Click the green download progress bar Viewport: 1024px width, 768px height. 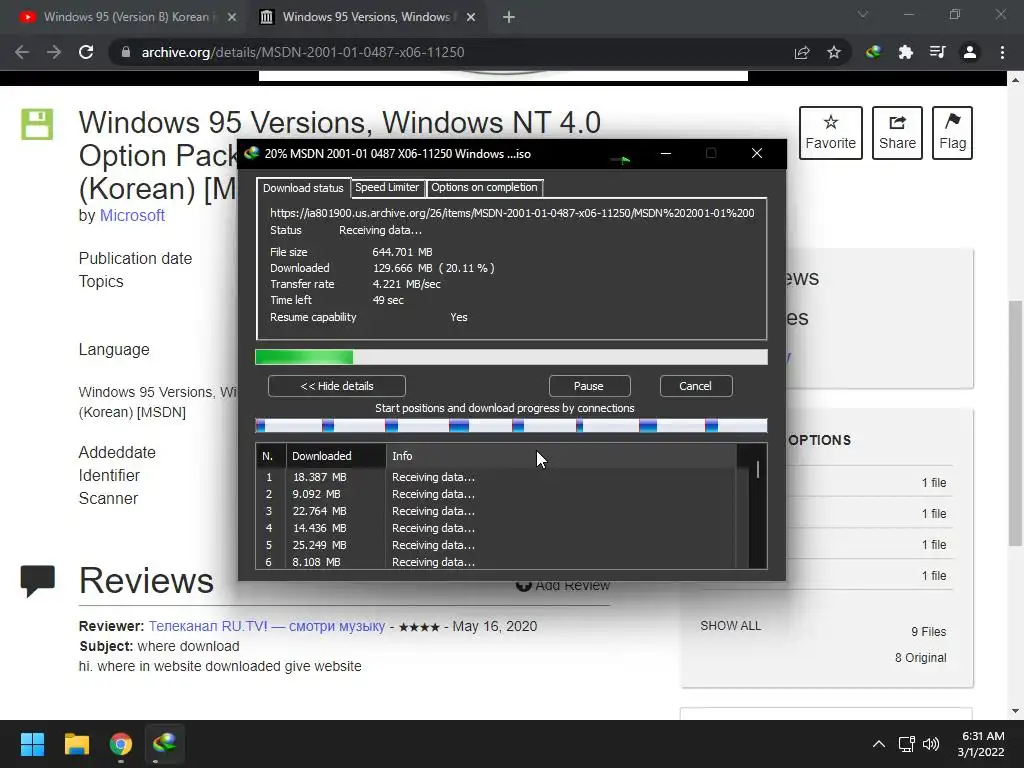511,357
